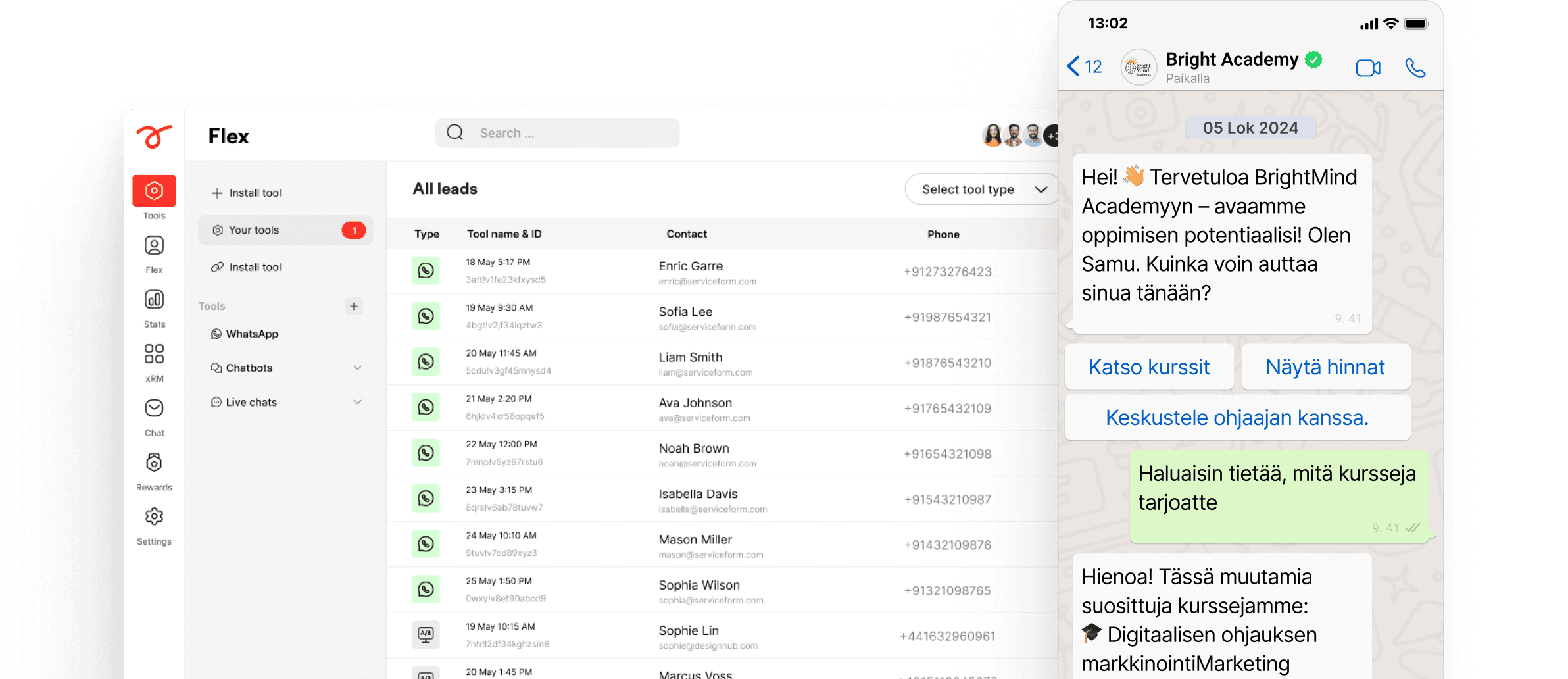The height and width of the screenshot is (679, 1568).
Task: Open the Tools section in sidebar
Action: click(154, 191)
